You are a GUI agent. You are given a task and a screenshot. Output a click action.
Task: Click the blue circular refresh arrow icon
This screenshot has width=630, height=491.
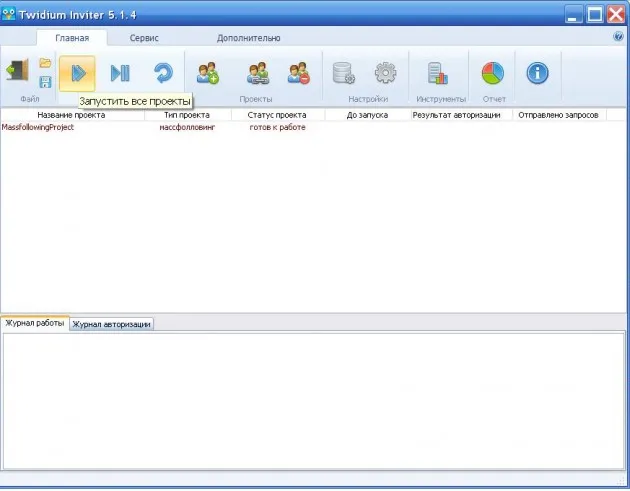pyautogui.click(x=163, y=73)
